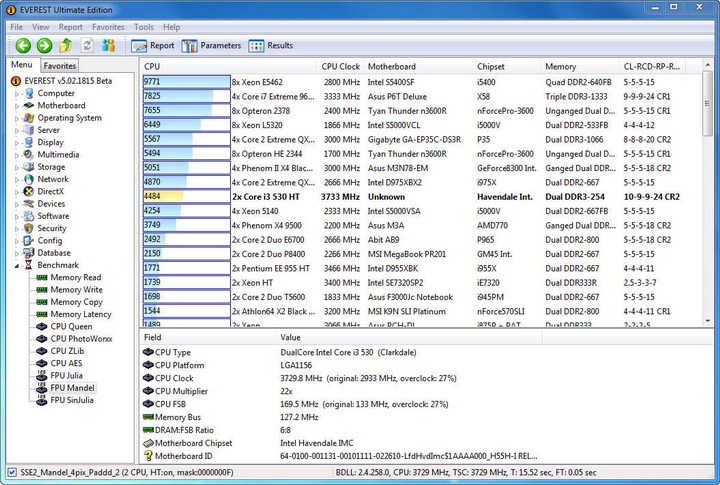Click the highlighted 4484 score bar
The height and width of the screenshot is (485, 720).
click(186, 197)
